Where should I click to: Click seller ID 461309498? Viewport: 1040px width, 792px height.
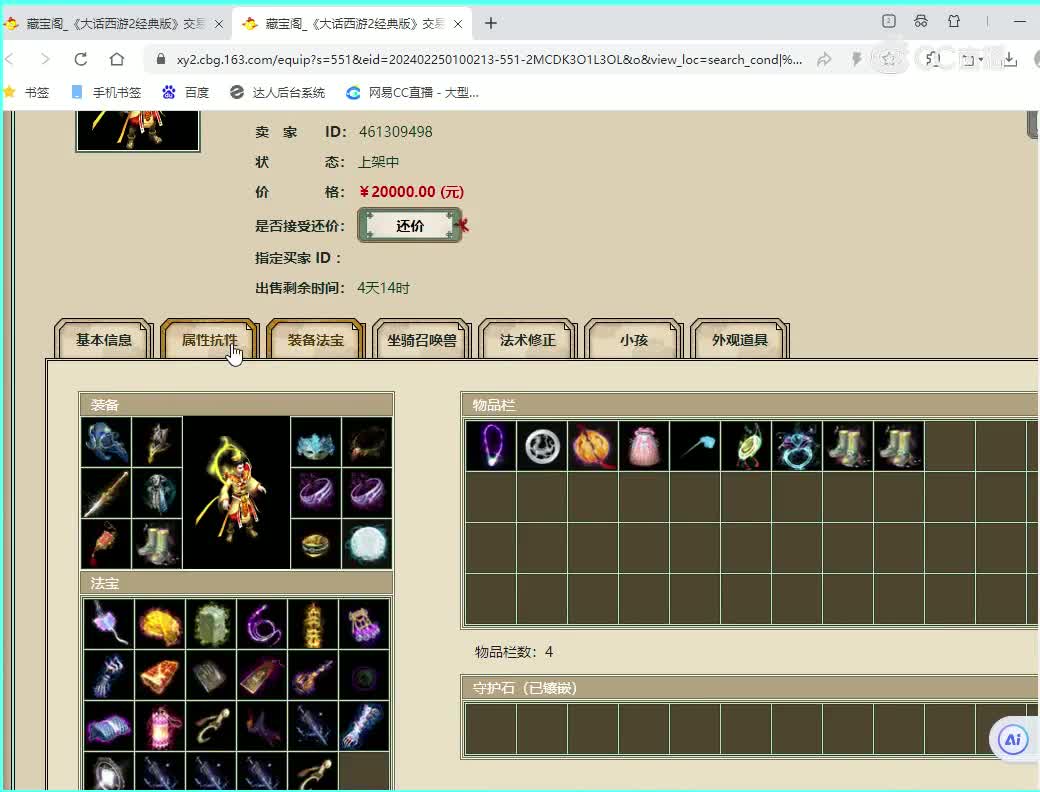pyautogui.click(x=395, y=132)
